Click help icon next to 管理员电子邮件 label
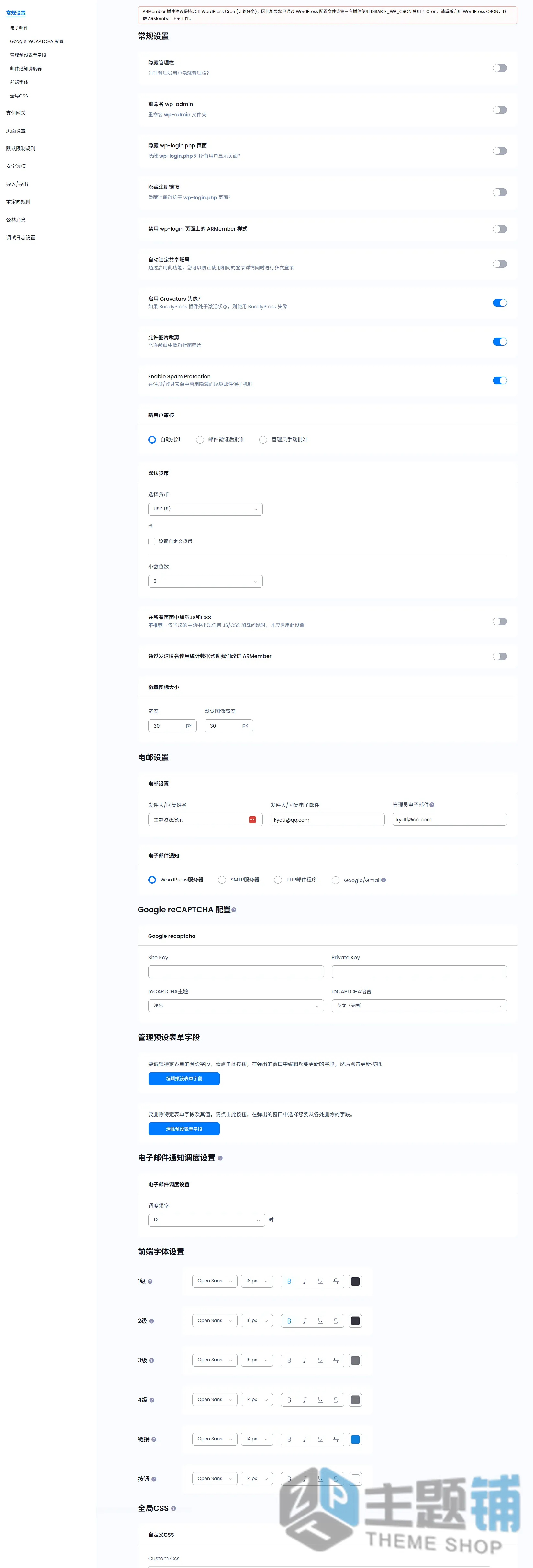This screenshot has height=1568, width=533. (x=432, y=805)
